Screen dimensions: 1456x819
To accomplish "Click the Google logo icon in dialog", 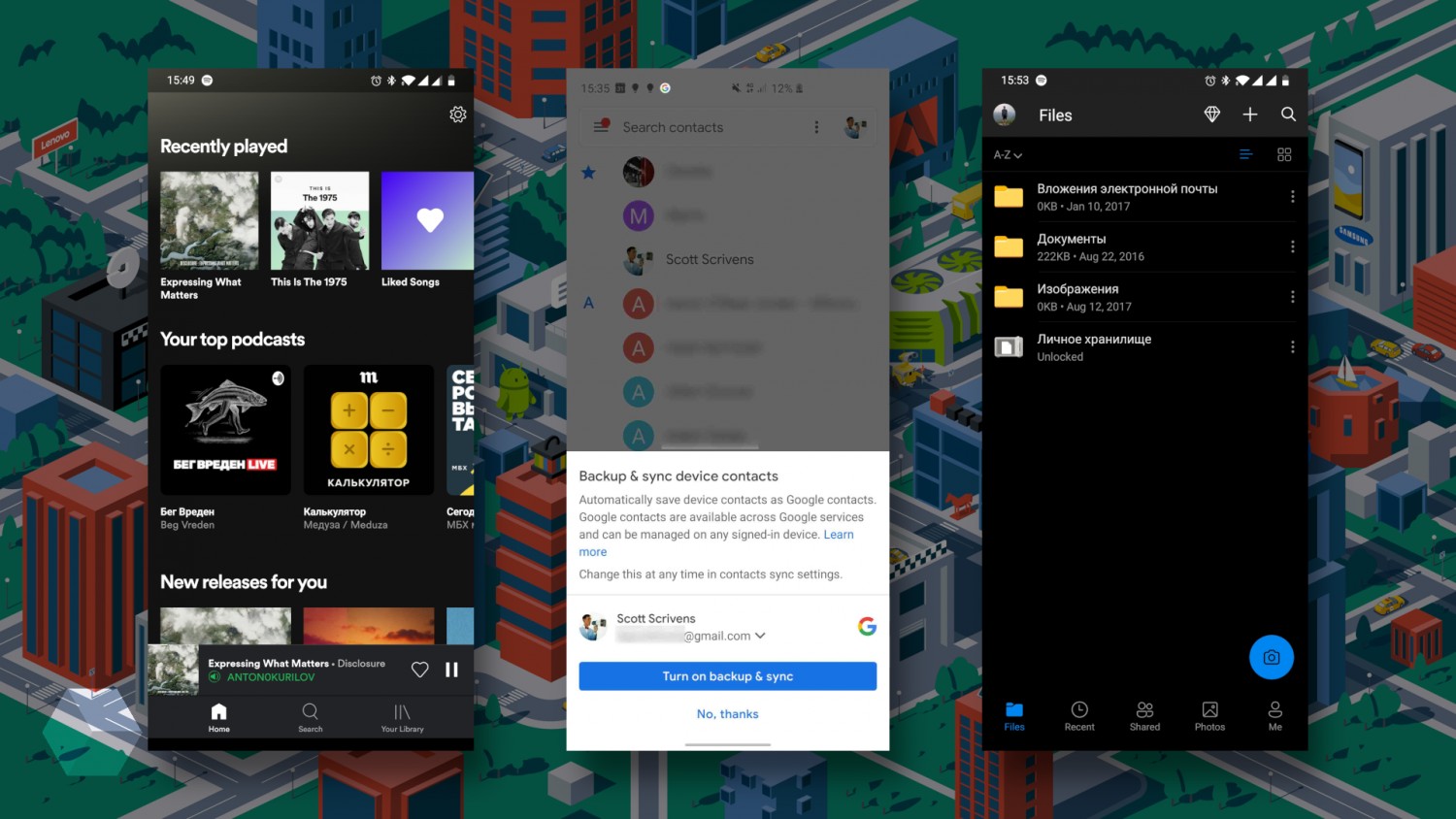I will click(867, 627).
